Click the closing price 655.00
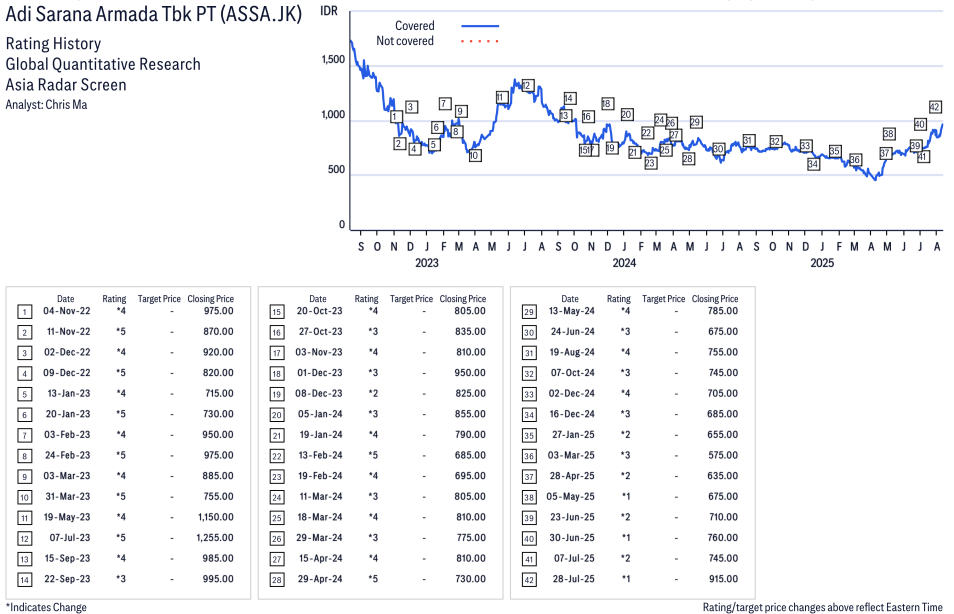 (x=722, y=434)
